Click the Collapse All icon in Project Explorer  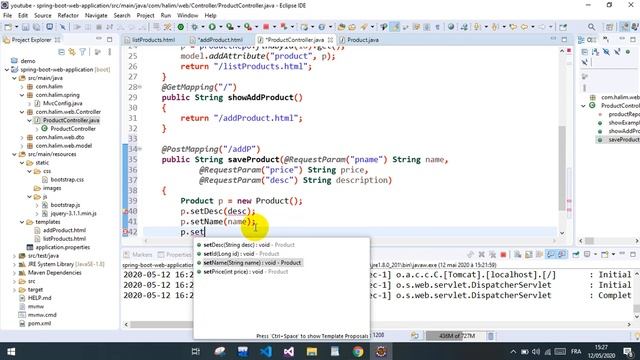(x=61, y=52)
